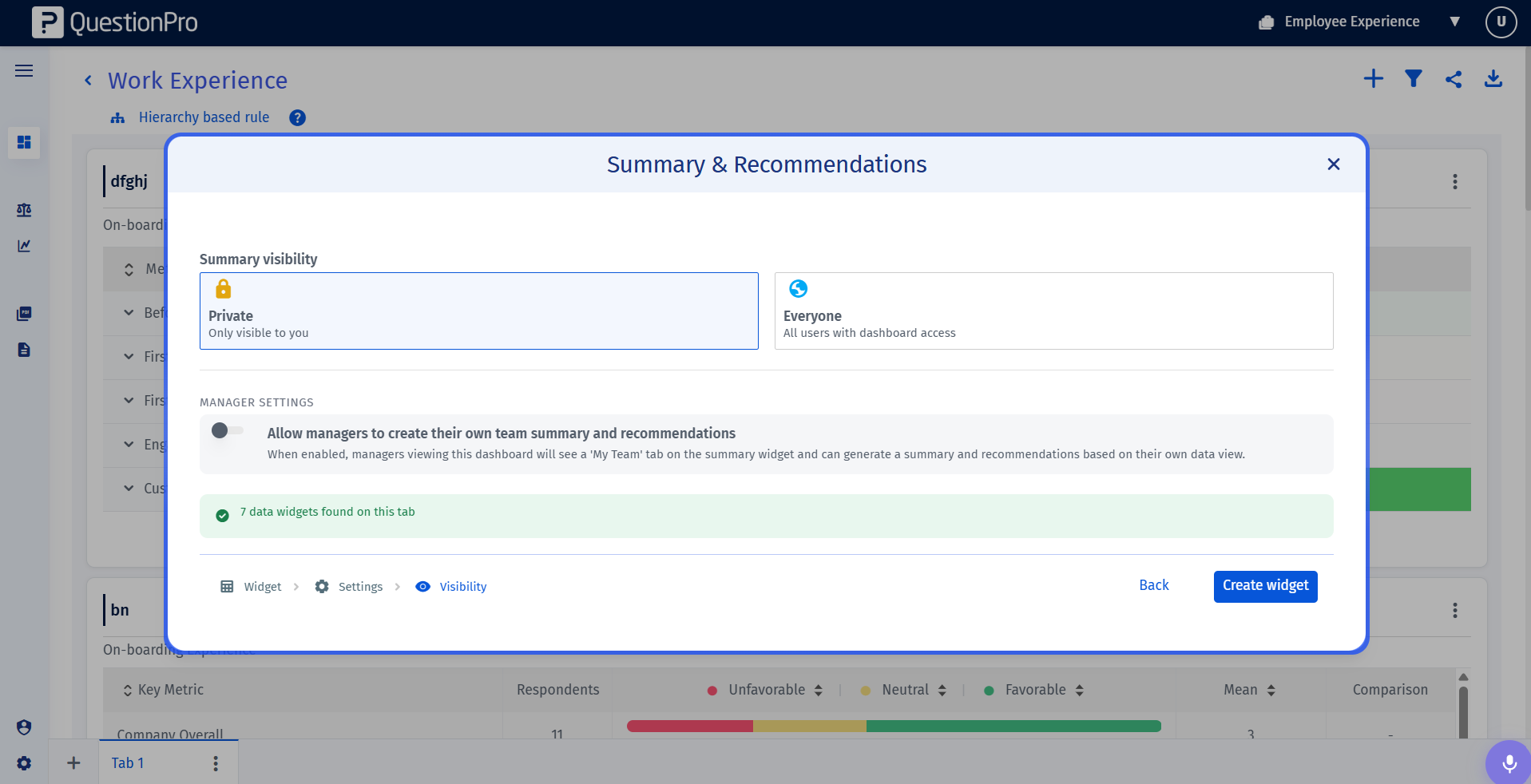The width and height of the screenshot is (1531, 784).
Task: Go to Widget step in wizard
Action: tap(251, 587)
